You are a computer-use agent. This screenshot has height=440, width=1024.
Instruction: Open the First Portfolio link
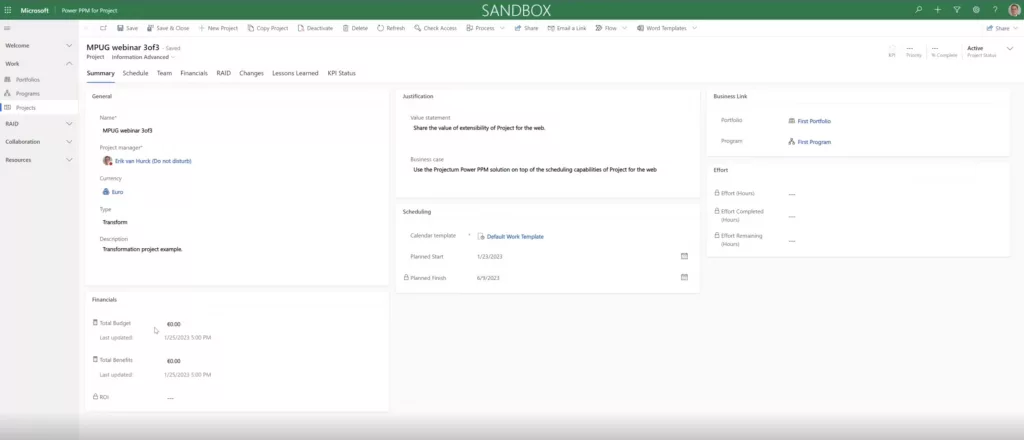pos(814,121)
